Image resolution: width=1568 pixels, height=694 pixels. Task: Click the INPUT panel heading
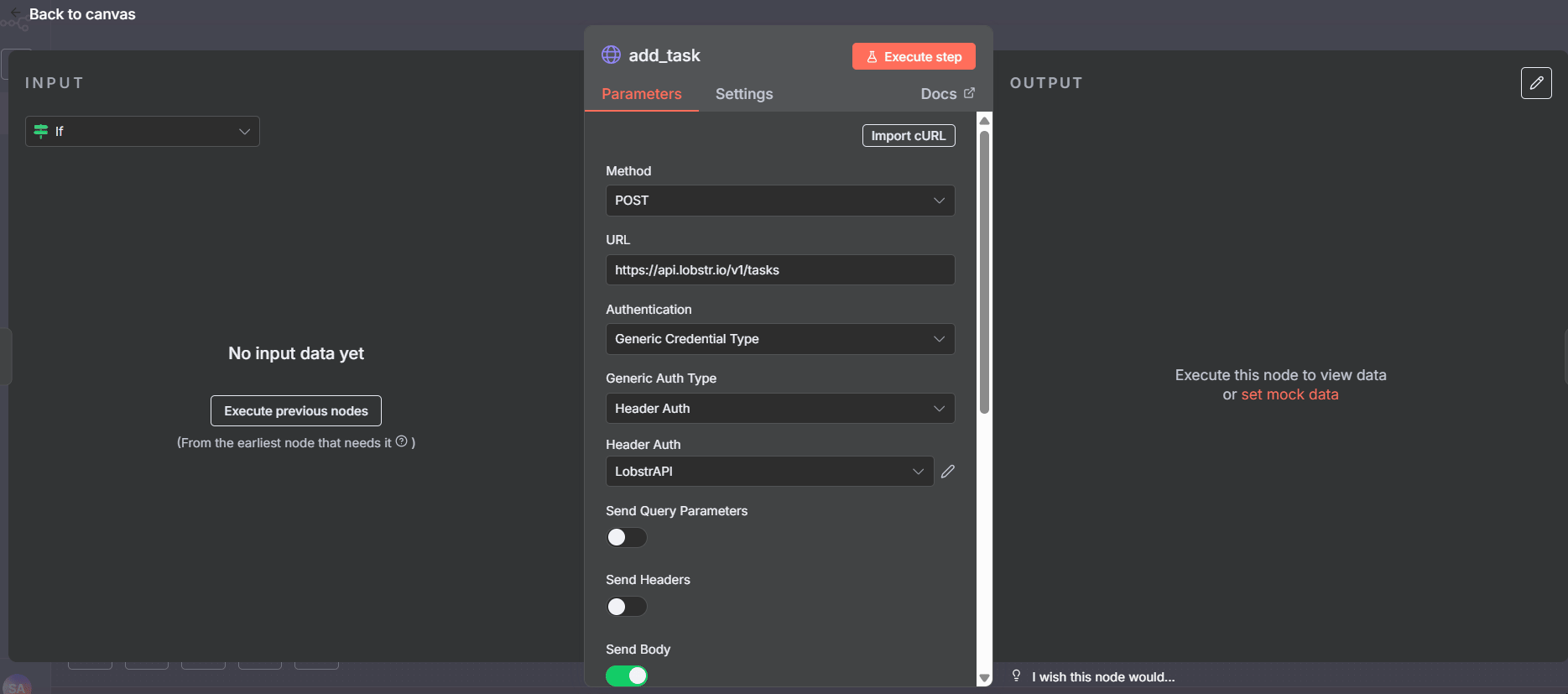55,83
